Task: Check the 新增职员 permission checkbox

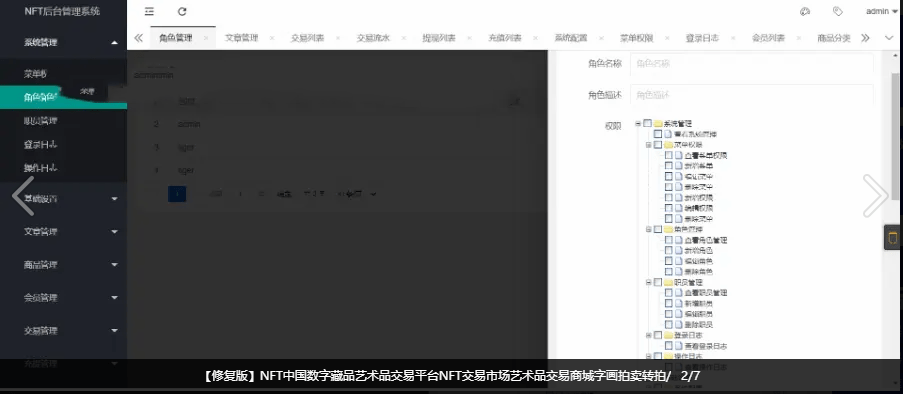Action: tap(669, 303)
